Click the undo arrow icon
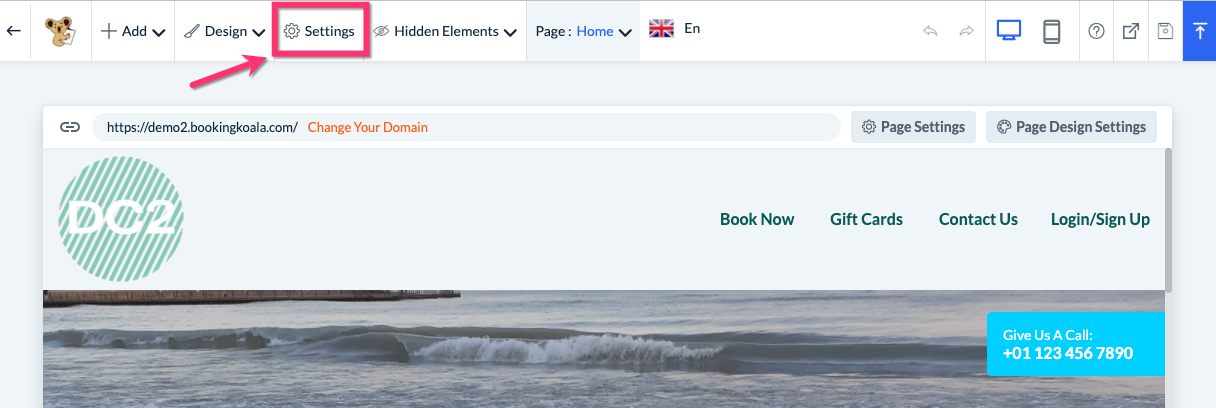The image size is (1216, 408). [930, 31]
